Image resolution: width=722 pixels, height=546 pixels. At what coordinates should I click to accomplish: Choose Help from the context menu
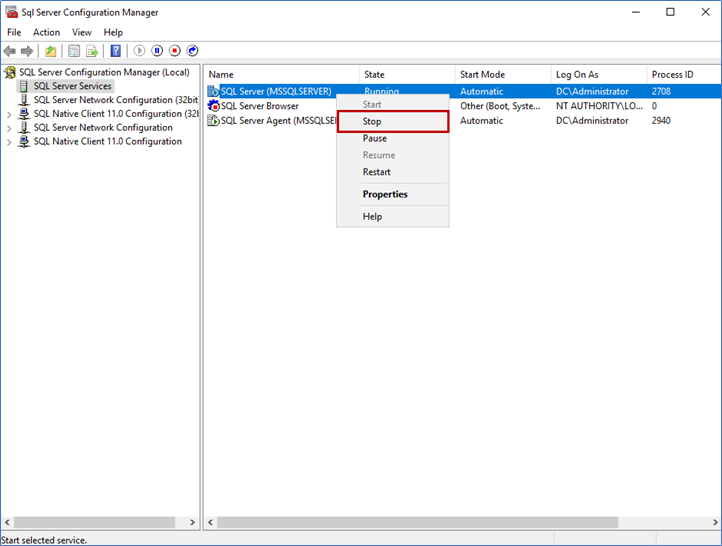coord(393,216)
